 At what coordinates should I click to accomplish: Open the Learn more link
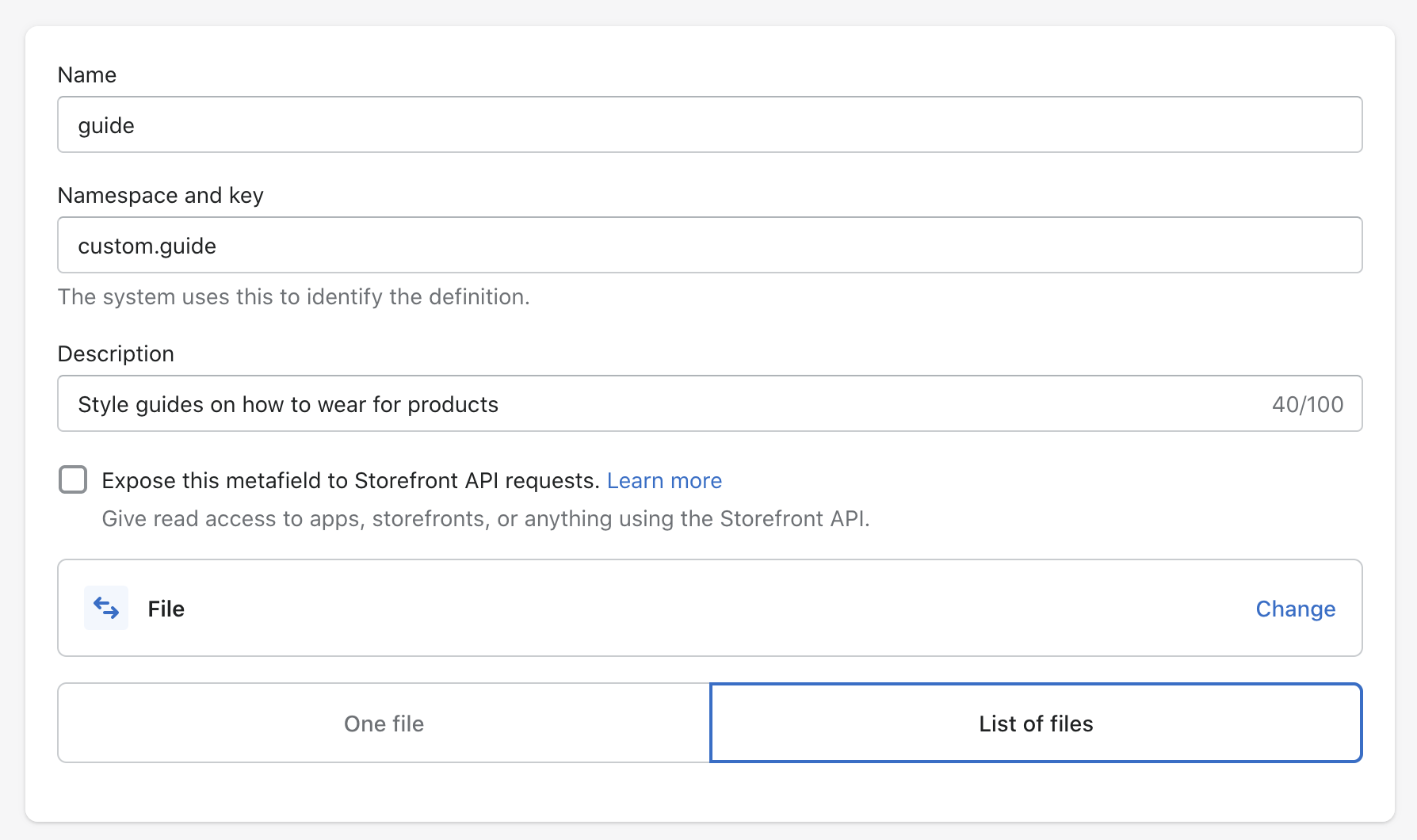point(664,480)
